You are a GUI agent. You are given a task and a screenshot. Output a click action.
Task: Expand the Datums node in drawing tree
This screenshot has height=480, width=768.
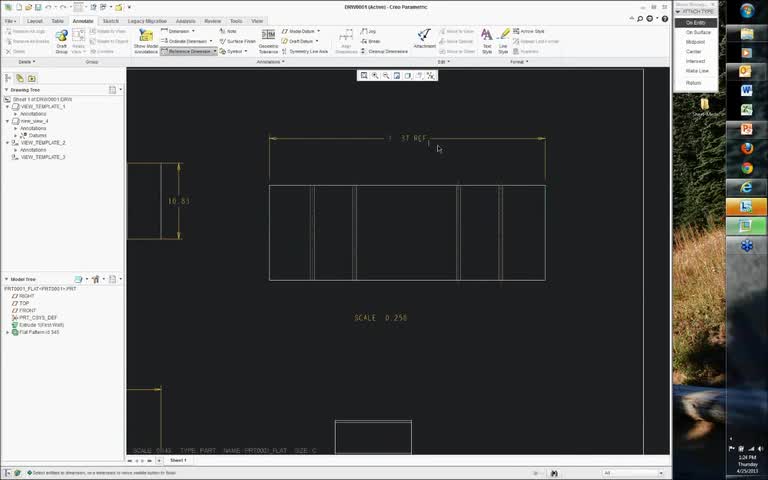pos(15,136)
